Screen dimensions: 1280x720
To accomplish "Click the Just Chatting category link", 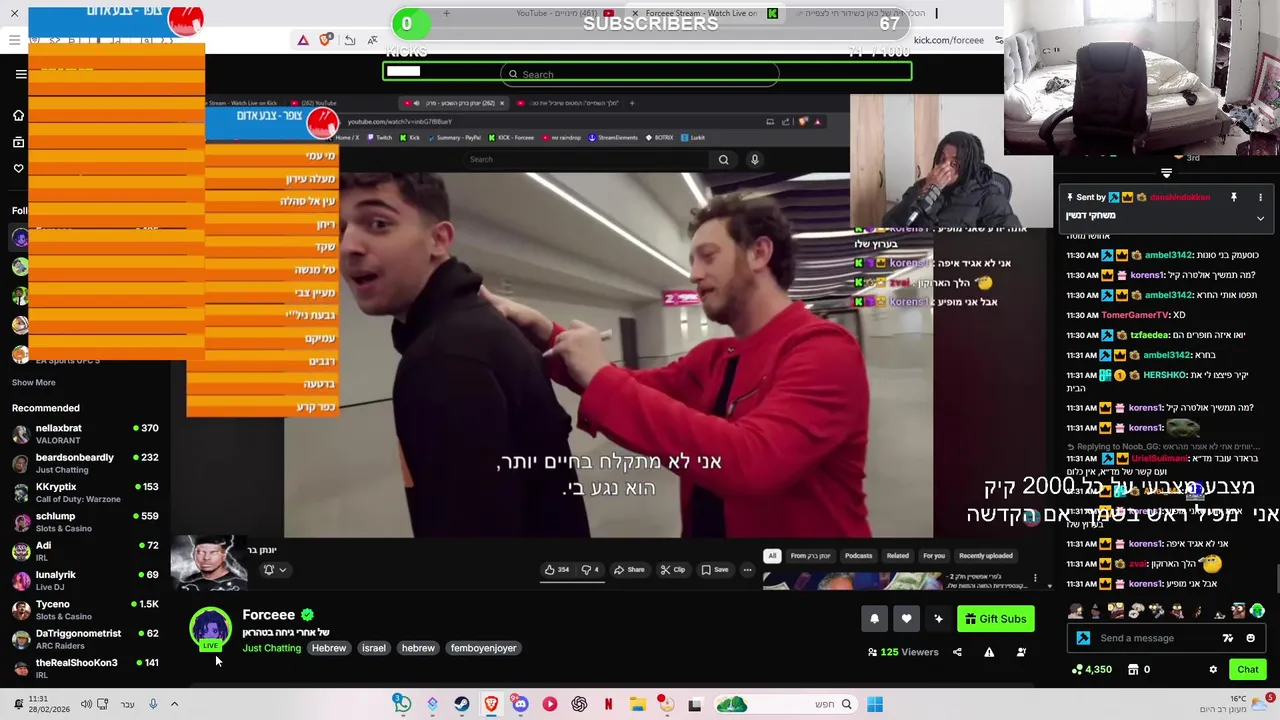I will click(x=271, y=648).
